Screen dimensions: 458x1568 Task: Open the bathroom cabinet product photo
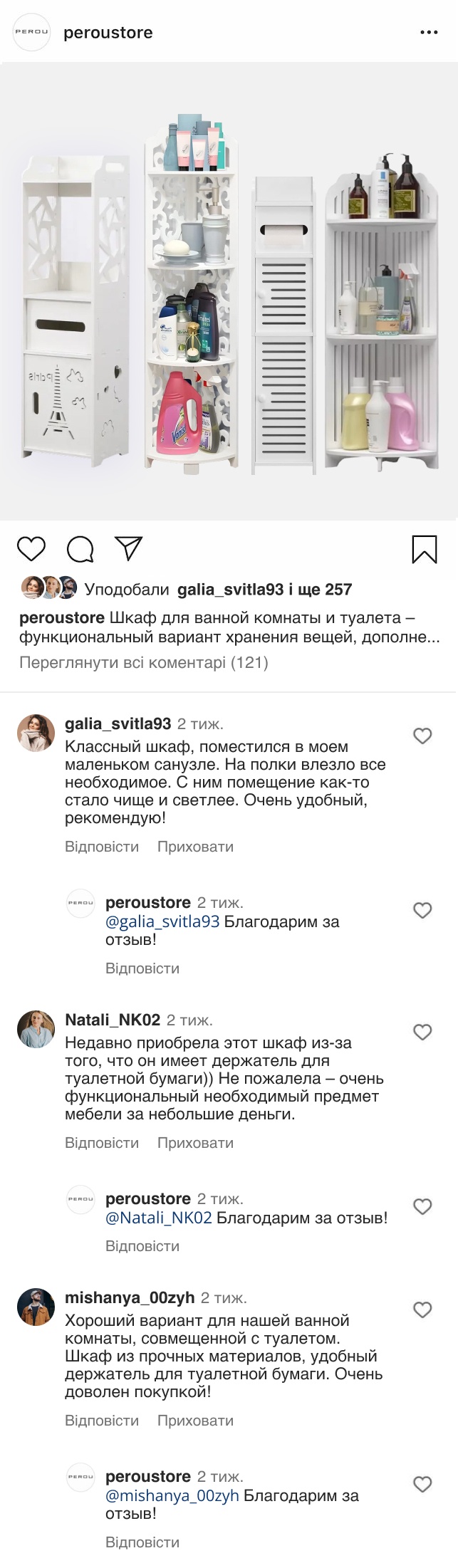pyautogui.click(x=229, y=292)
